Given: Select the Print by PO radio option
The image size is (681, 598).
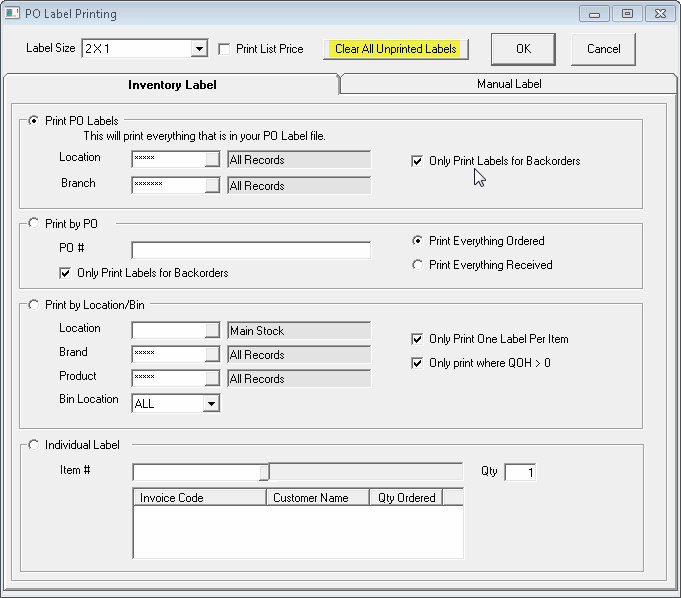Looking at the screenshot, I should [33, 223].
